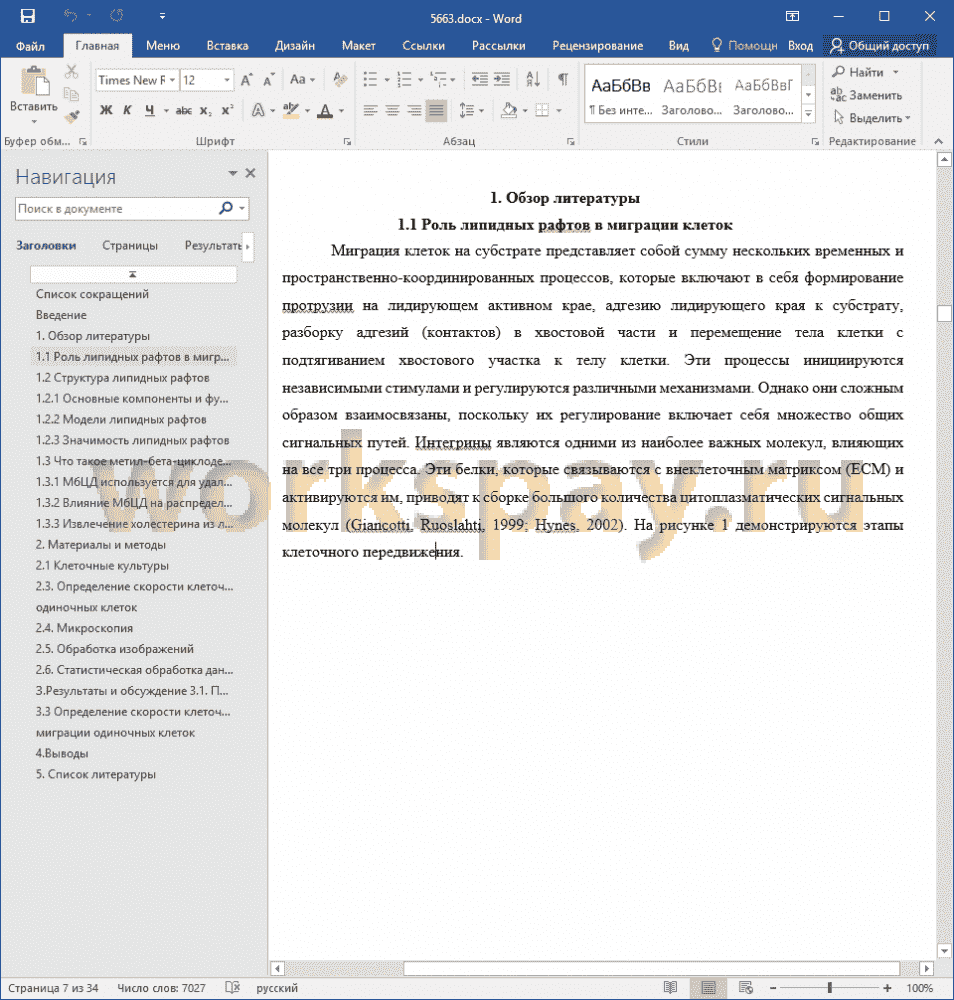Screen dimensions: 954x1000
Task: Go to heading 5. Список литературы
Action: 96,774
